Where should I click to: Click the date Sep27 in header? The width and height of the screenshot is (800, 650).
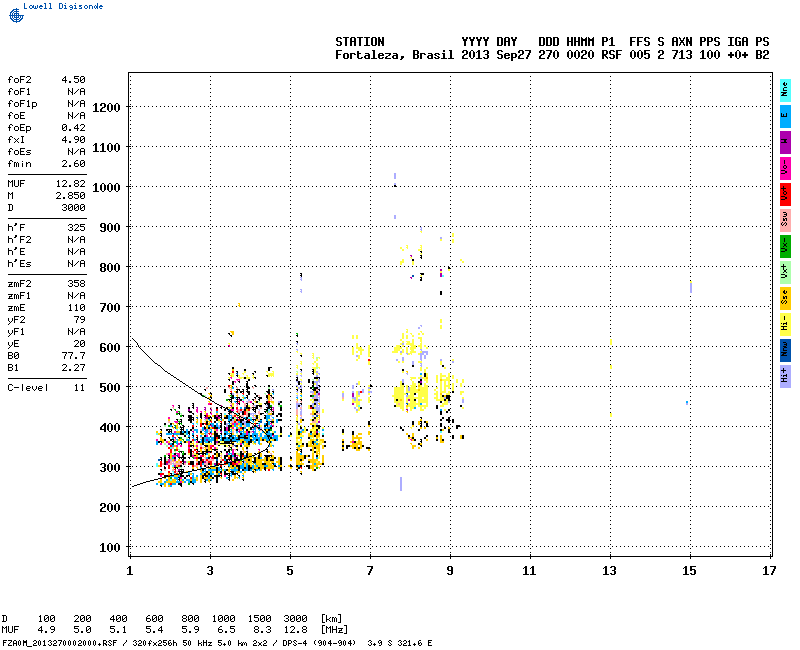coord(514,55)
